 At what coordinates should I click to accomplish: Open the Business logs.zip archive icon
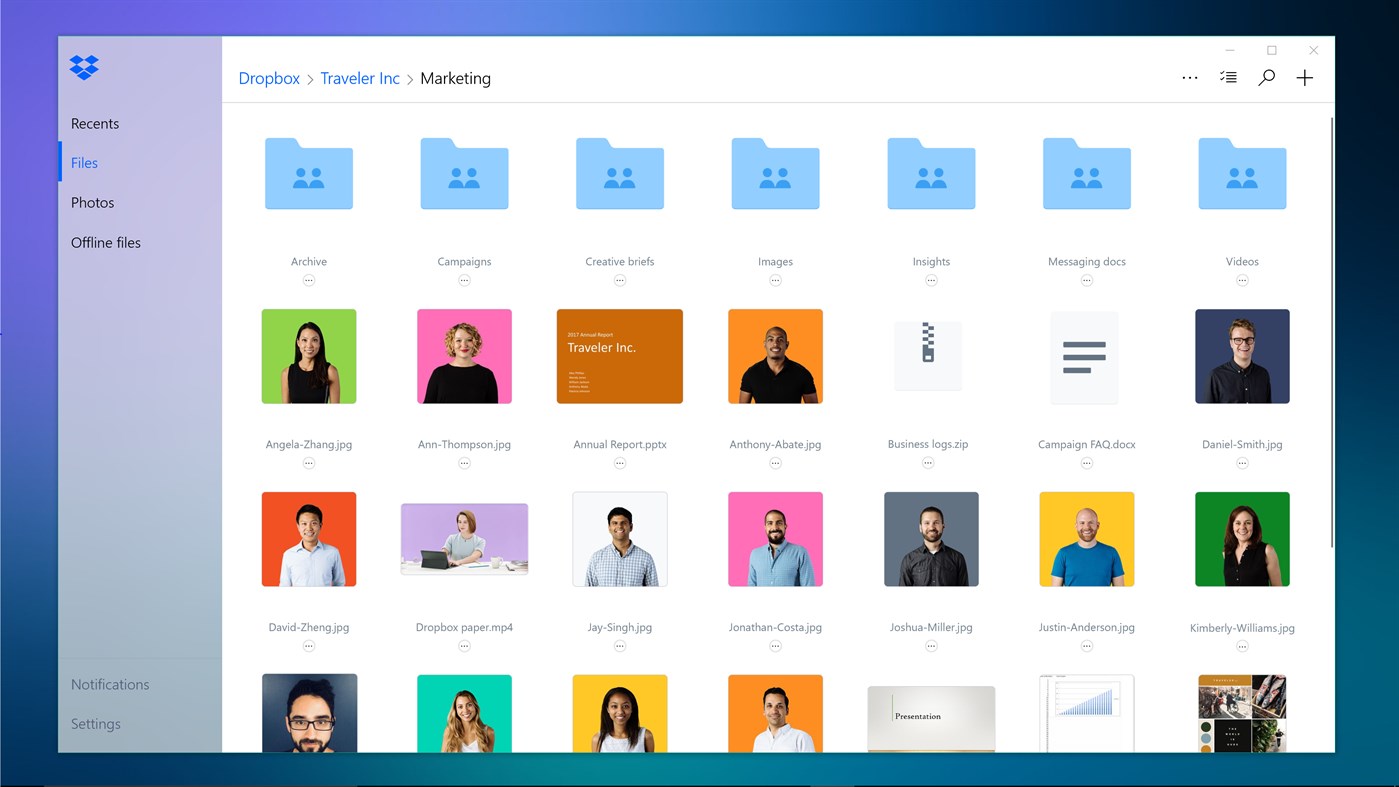pyautogui.click(x=929, y=356)
